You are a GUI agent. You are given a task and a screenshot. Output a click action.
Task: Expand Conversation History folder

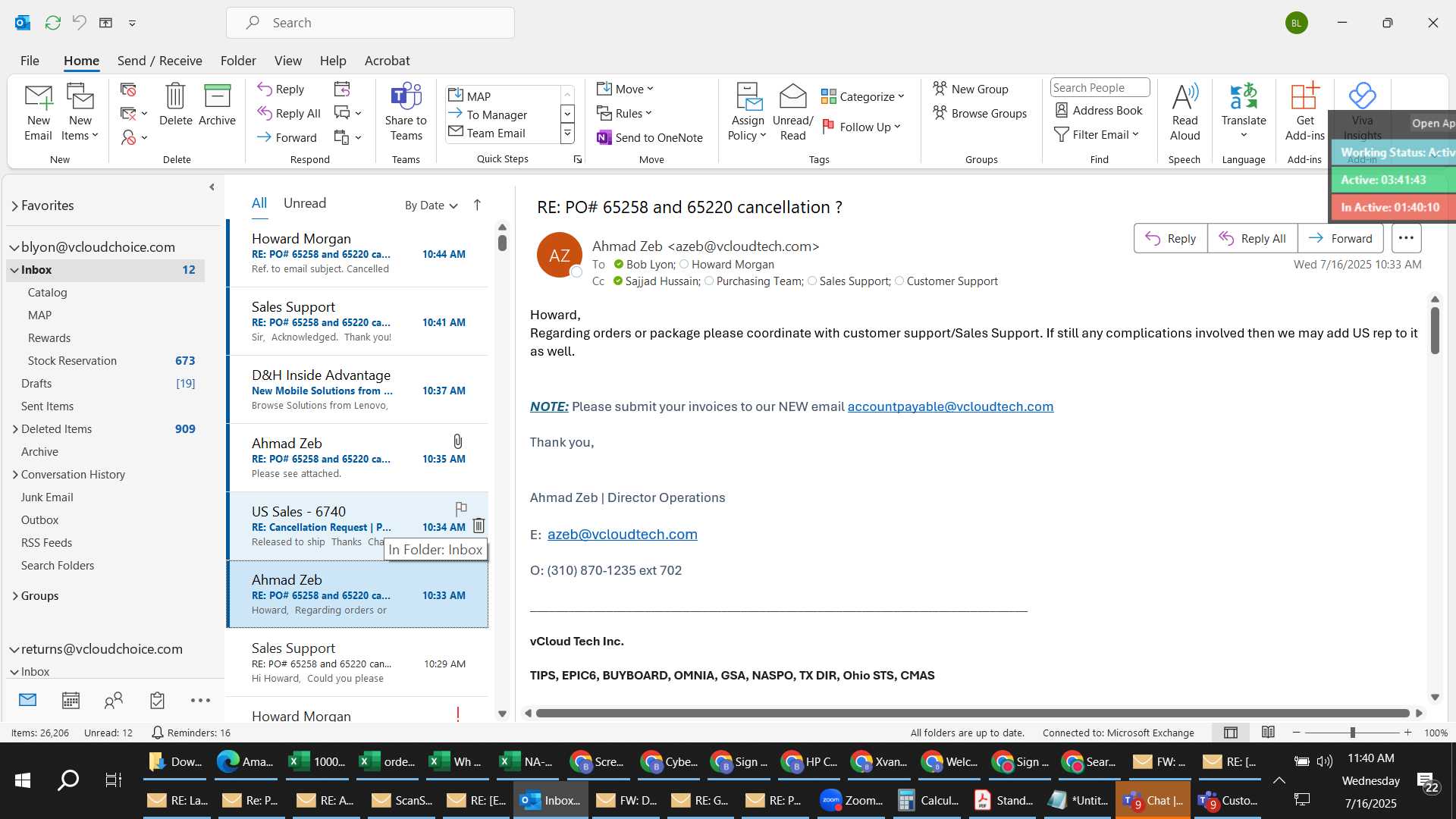pos(15,475)
